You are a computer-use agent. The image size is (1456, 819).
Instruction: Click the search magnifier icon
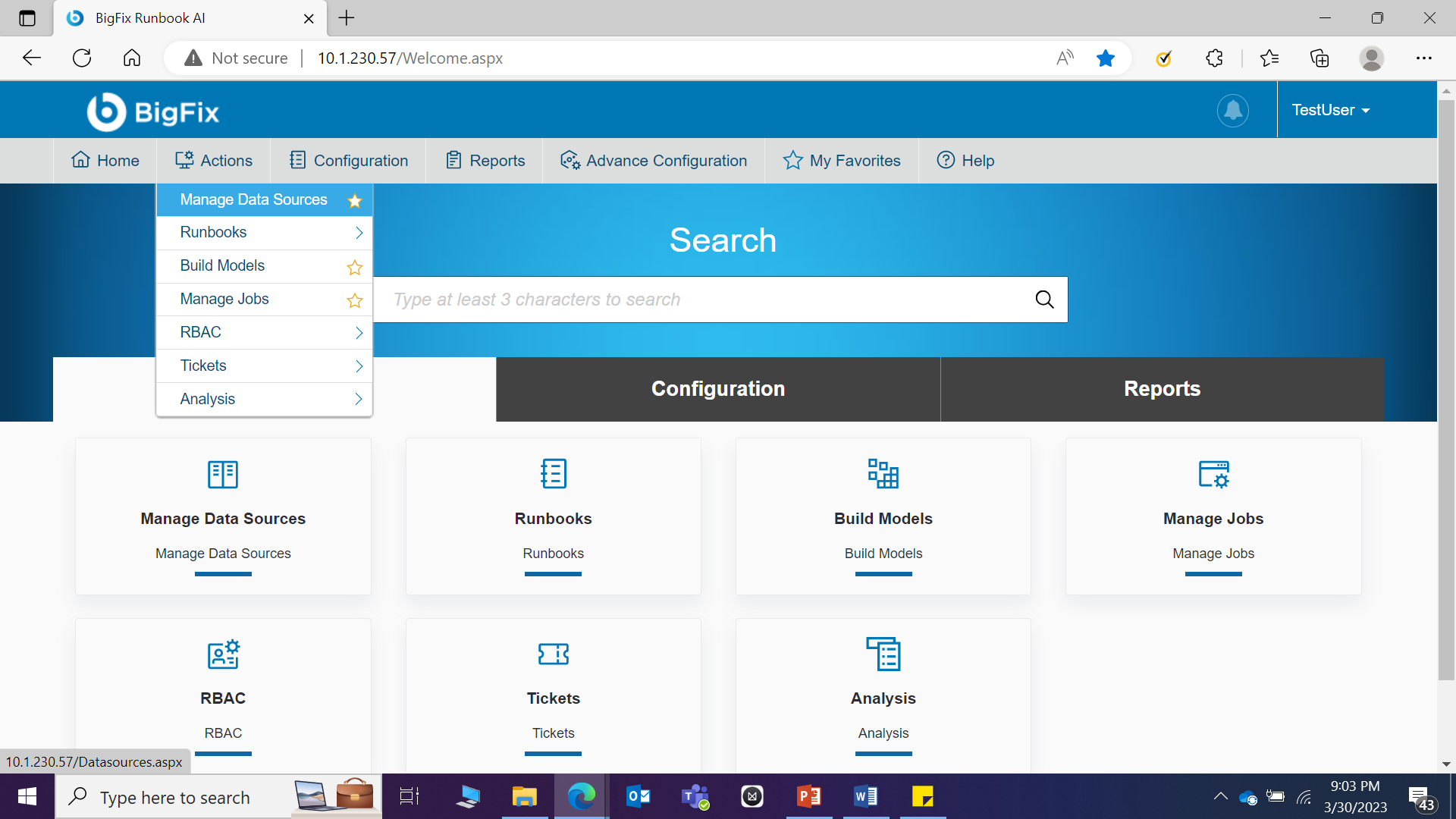tap(1044, 300)
